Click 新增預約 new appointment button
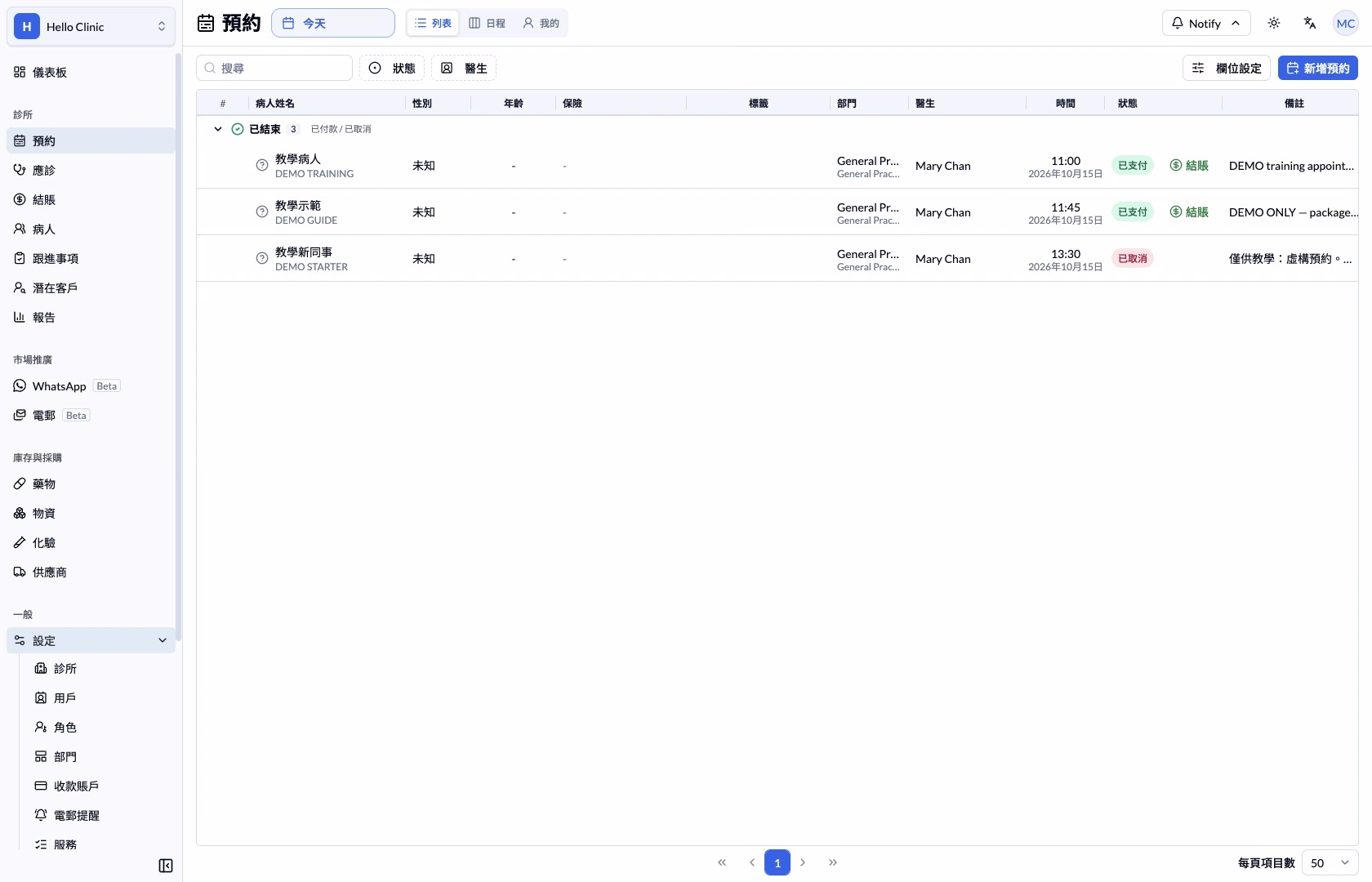This screenshot has height=882, width=1372. (x=1318, y=68)
